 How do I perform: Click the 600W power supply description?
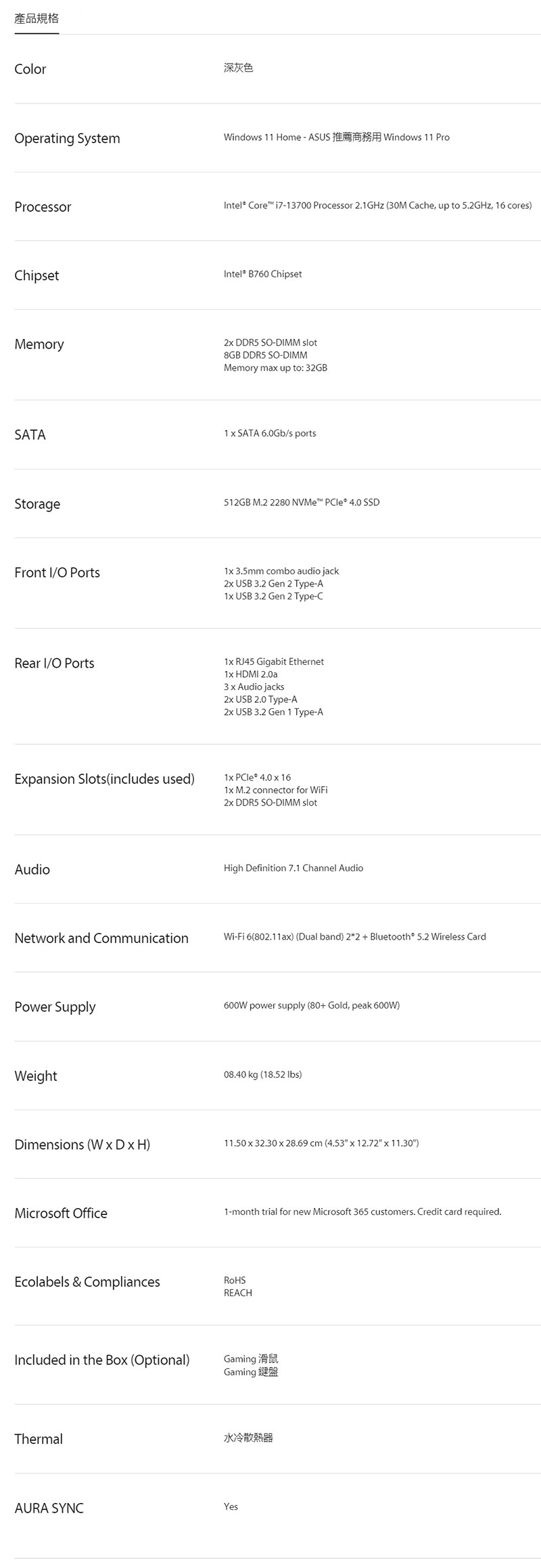(312, 1006)
